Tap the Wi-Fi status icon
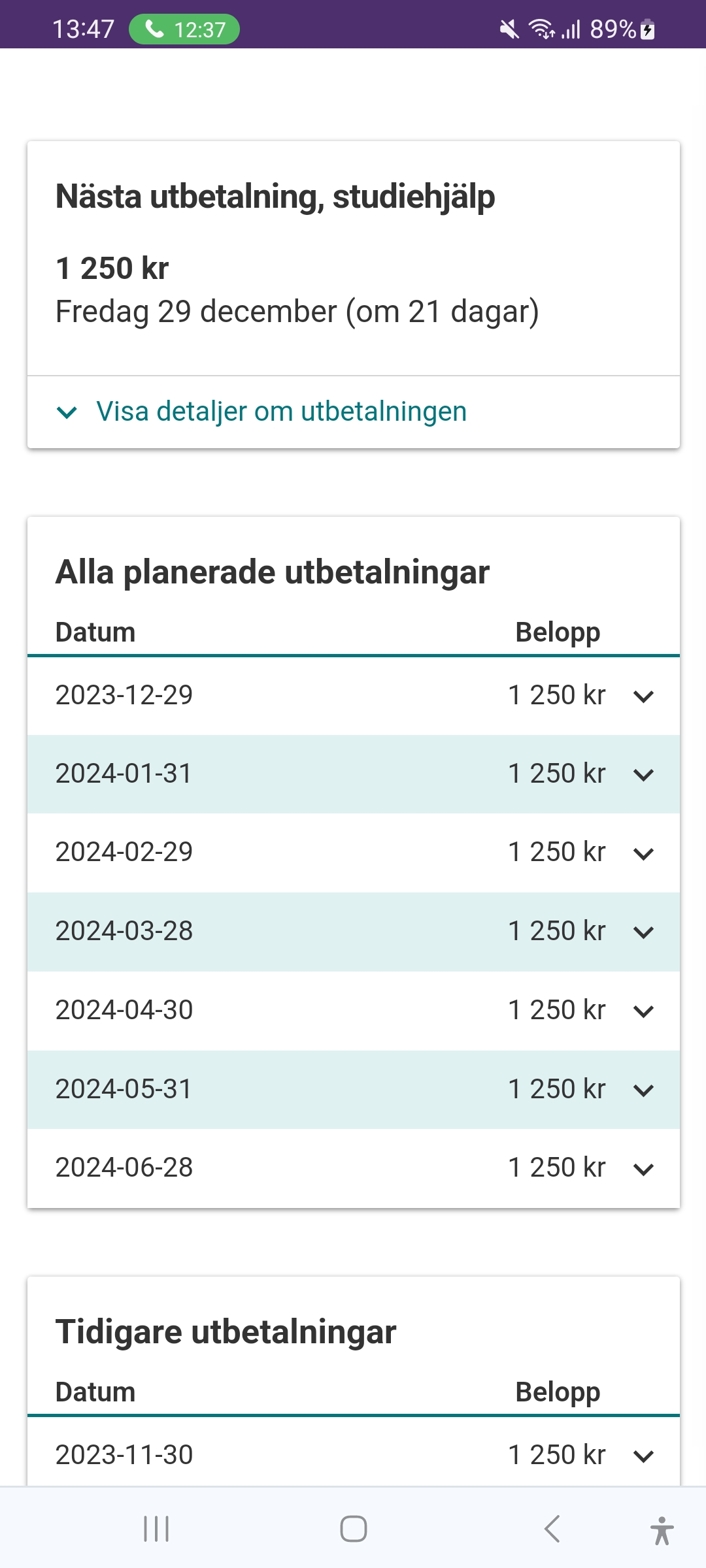The width and height of the screenshot is (706, 1568). tap(541, 29)
